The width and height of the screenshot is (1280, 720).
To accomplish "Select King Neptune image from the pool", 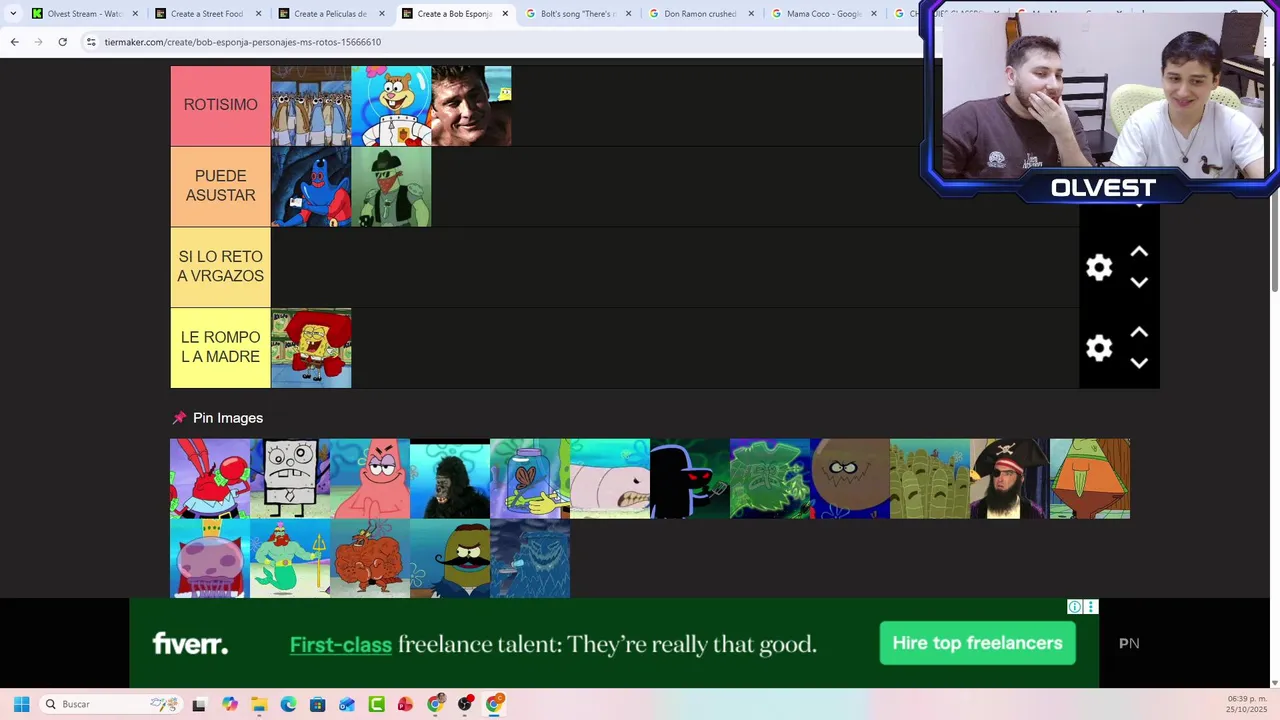I will (x=290, y=558).
